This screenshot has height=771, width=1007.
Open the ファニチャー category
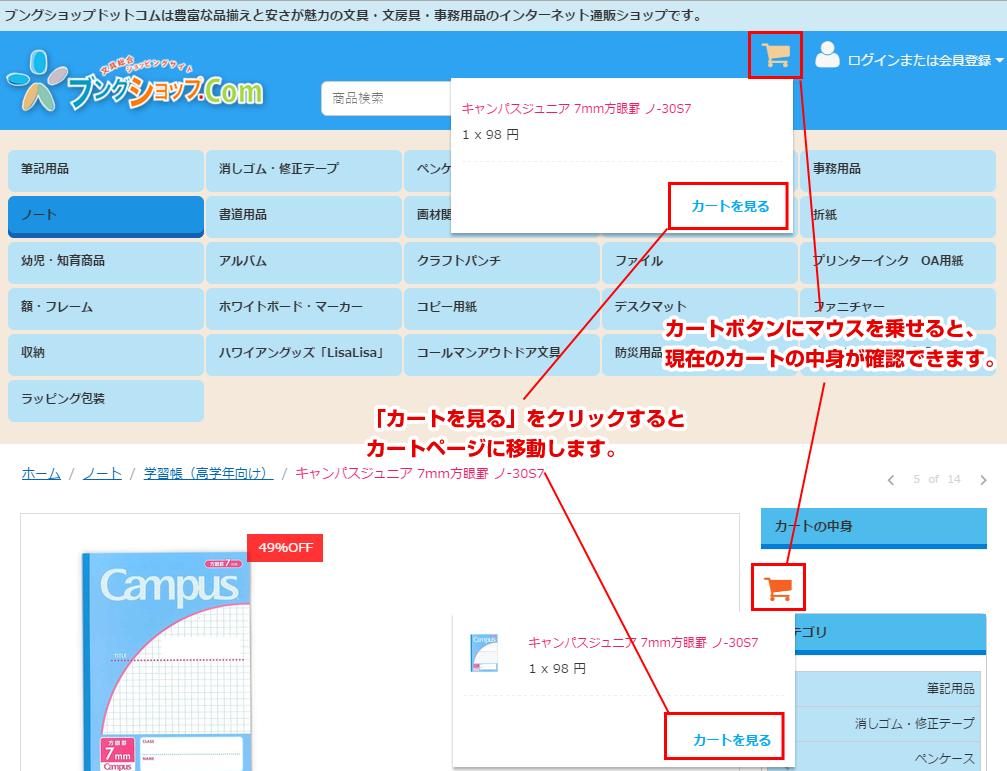[x=898, y=308]
